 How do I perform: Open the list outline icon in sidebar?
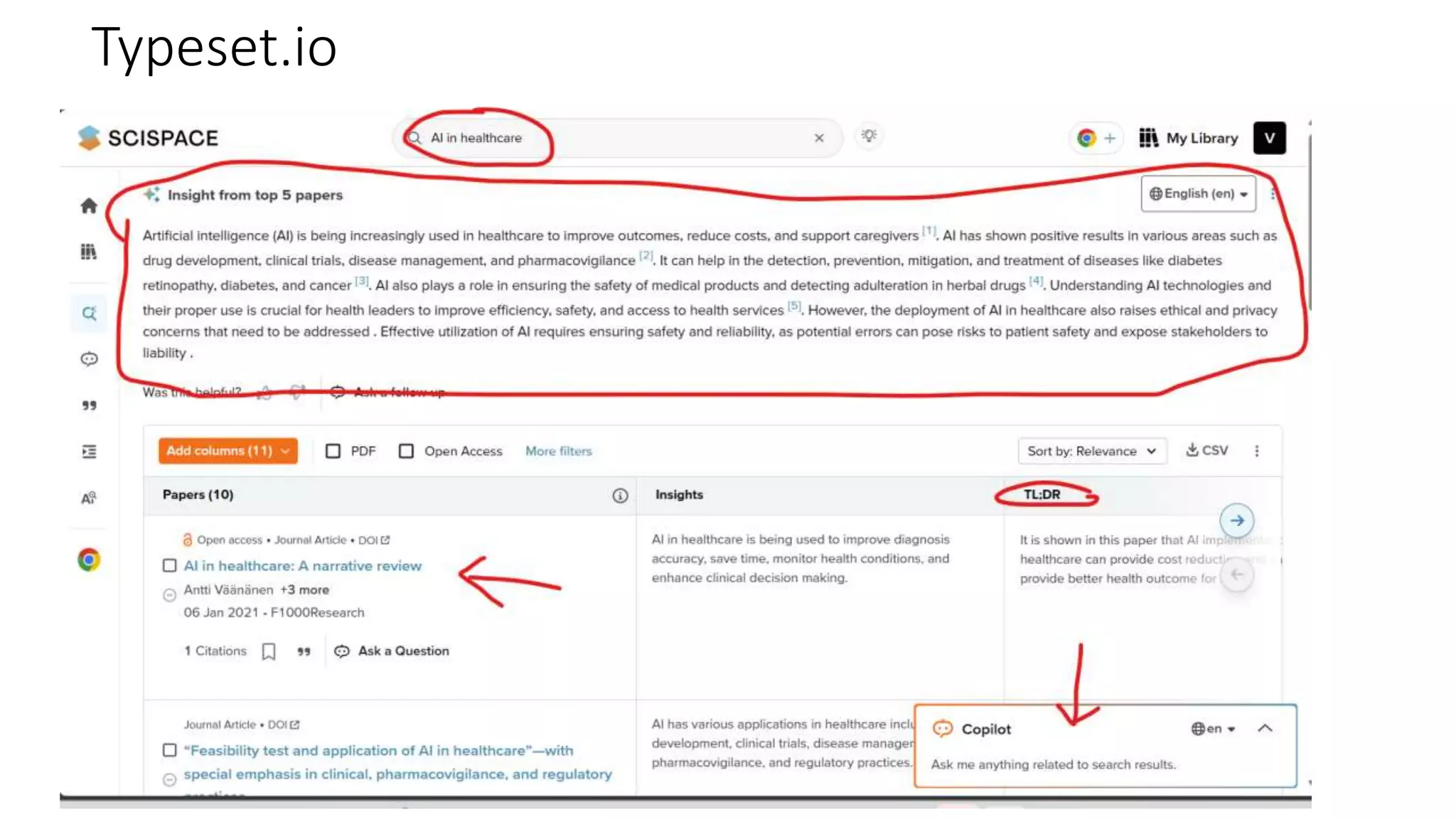(89, 451)
